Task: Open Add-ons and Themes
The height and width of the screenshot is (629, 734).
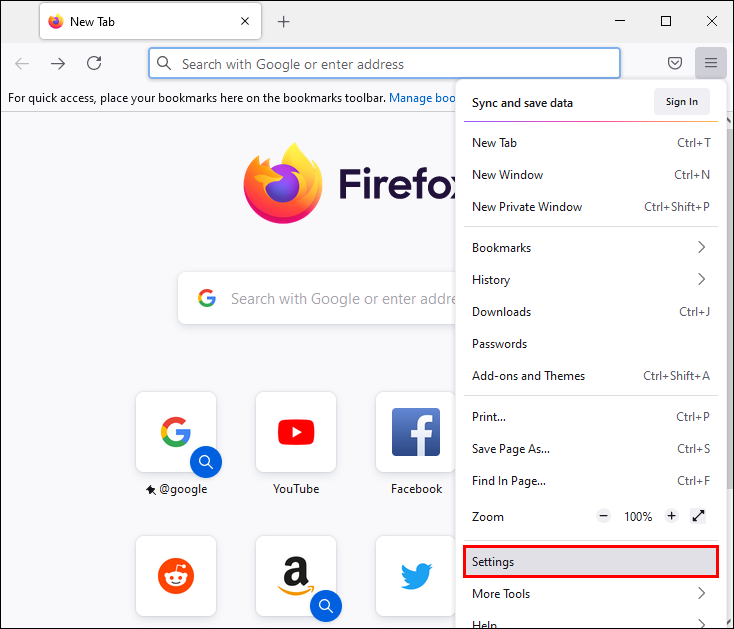Action: (x=591, y=376)
